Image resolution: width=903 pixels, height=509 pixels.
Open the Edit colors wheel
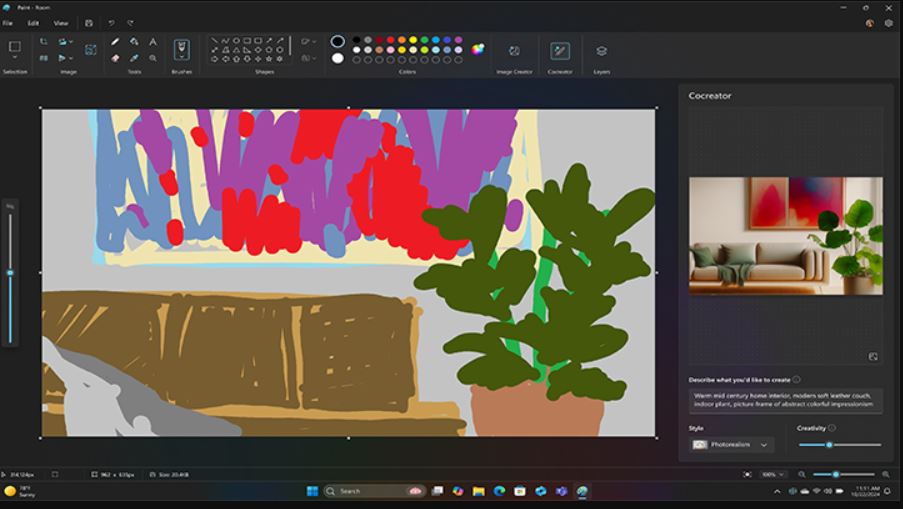(478, 49)
